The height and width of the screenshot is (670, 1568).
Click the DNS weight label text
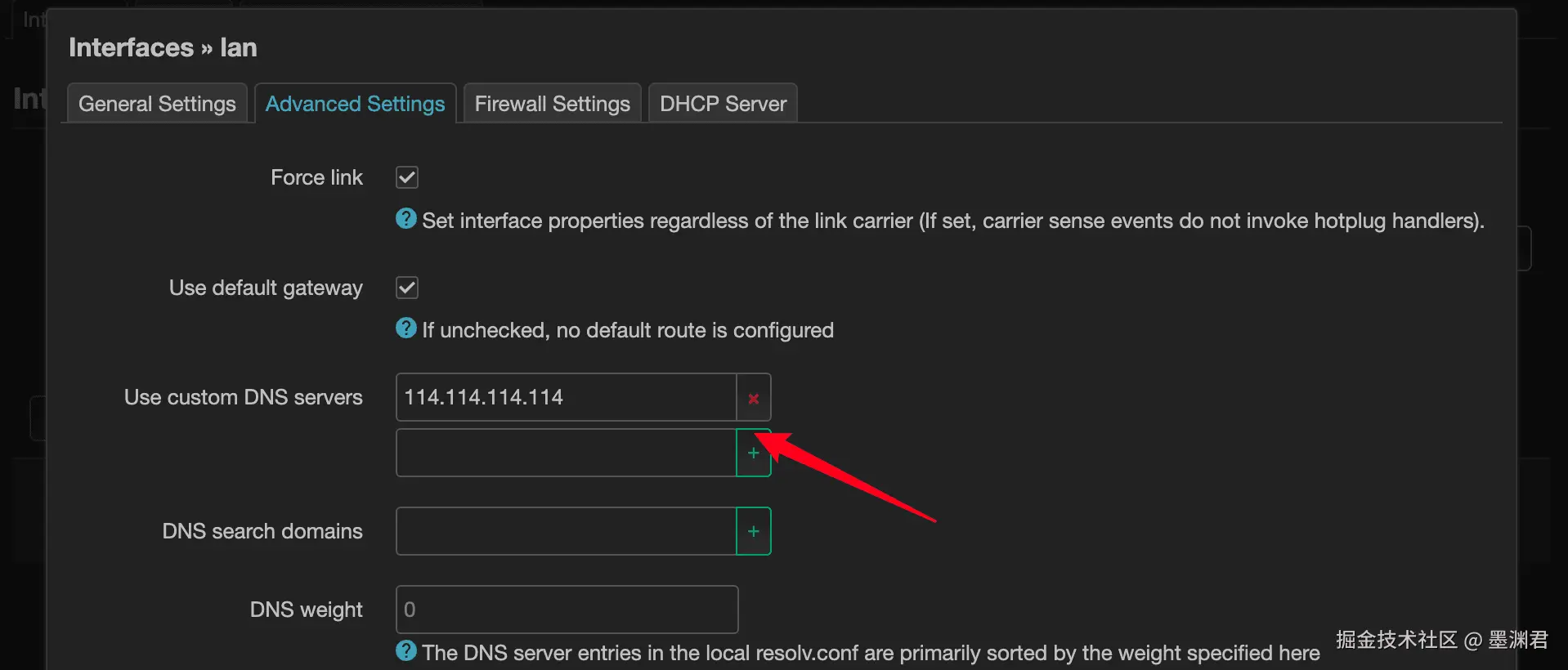tap(306, 610)
